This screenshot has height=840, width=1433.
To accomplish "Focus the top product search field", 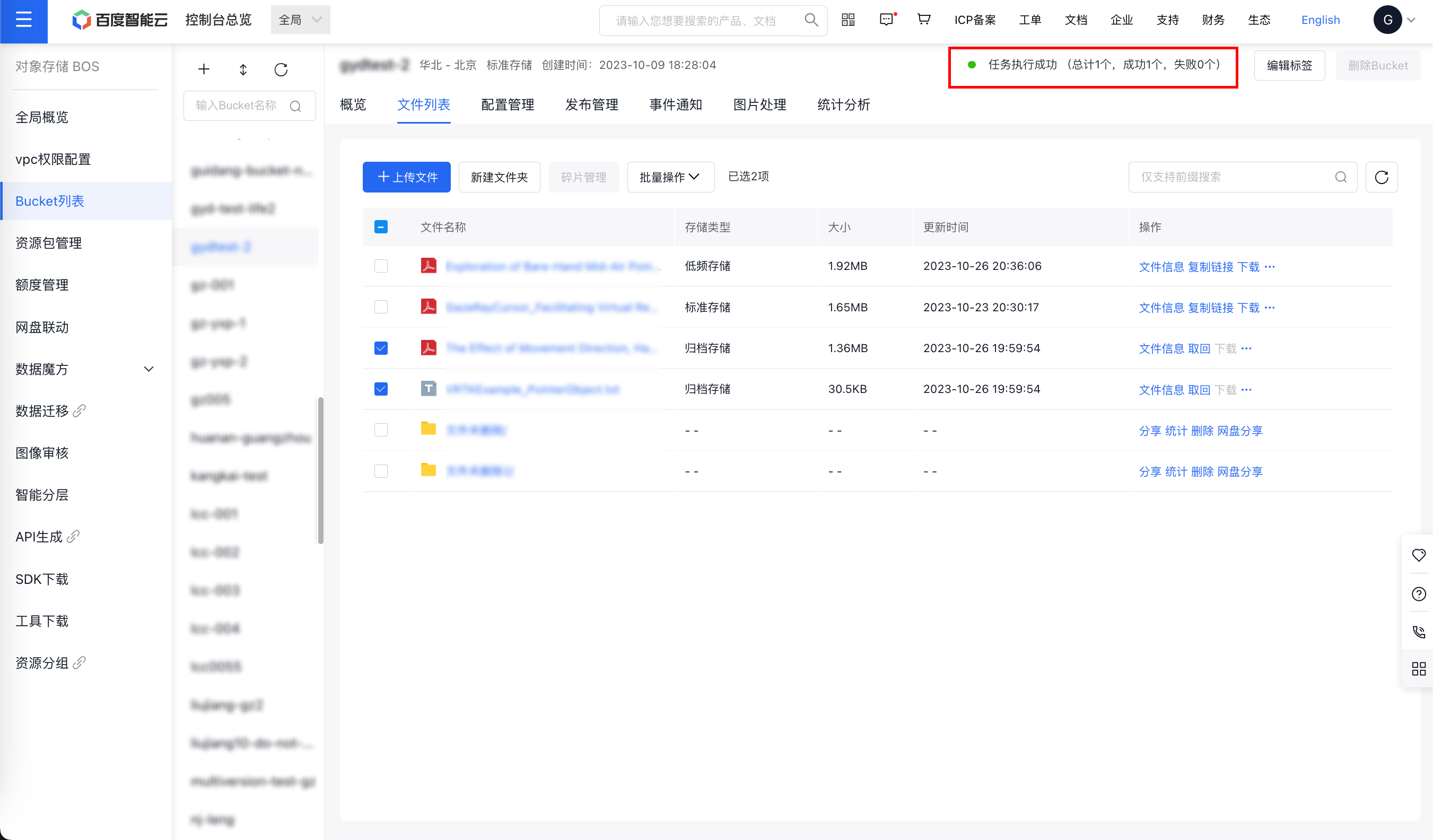I will pyautogui.click(x=713, y=21).
